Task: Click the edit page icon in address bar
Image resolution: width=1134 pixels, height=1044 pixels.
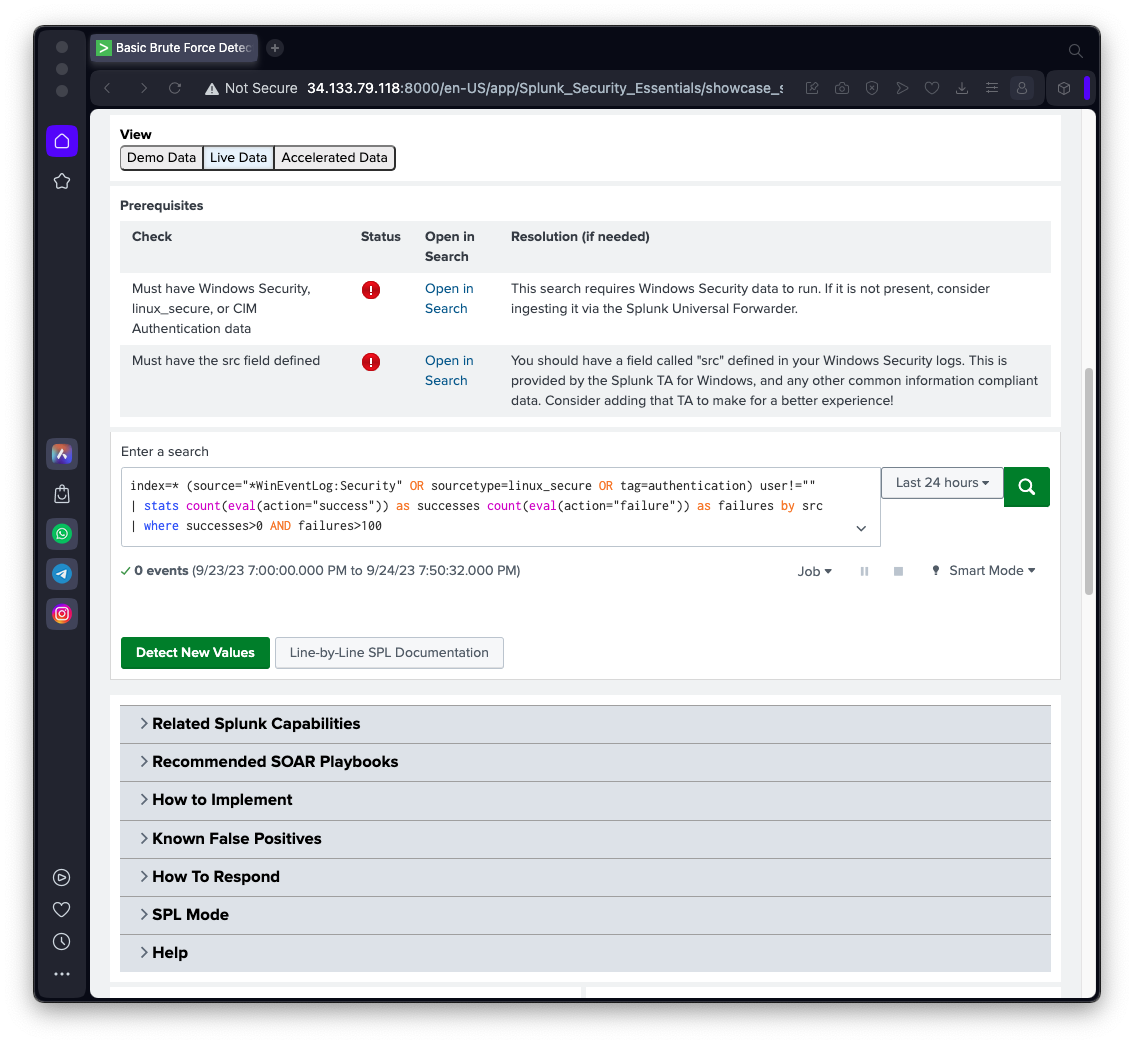Action: coord(812,88)
